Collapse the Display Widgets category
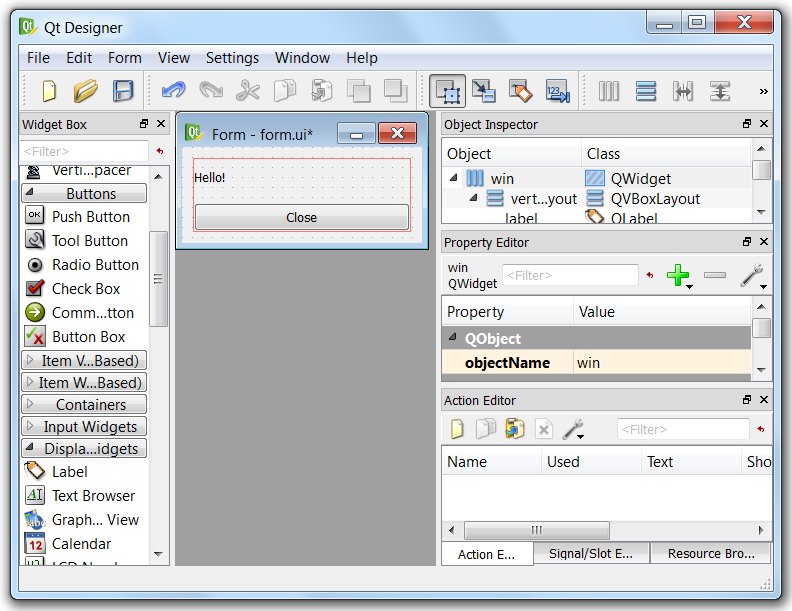 [x=84, y=448]
